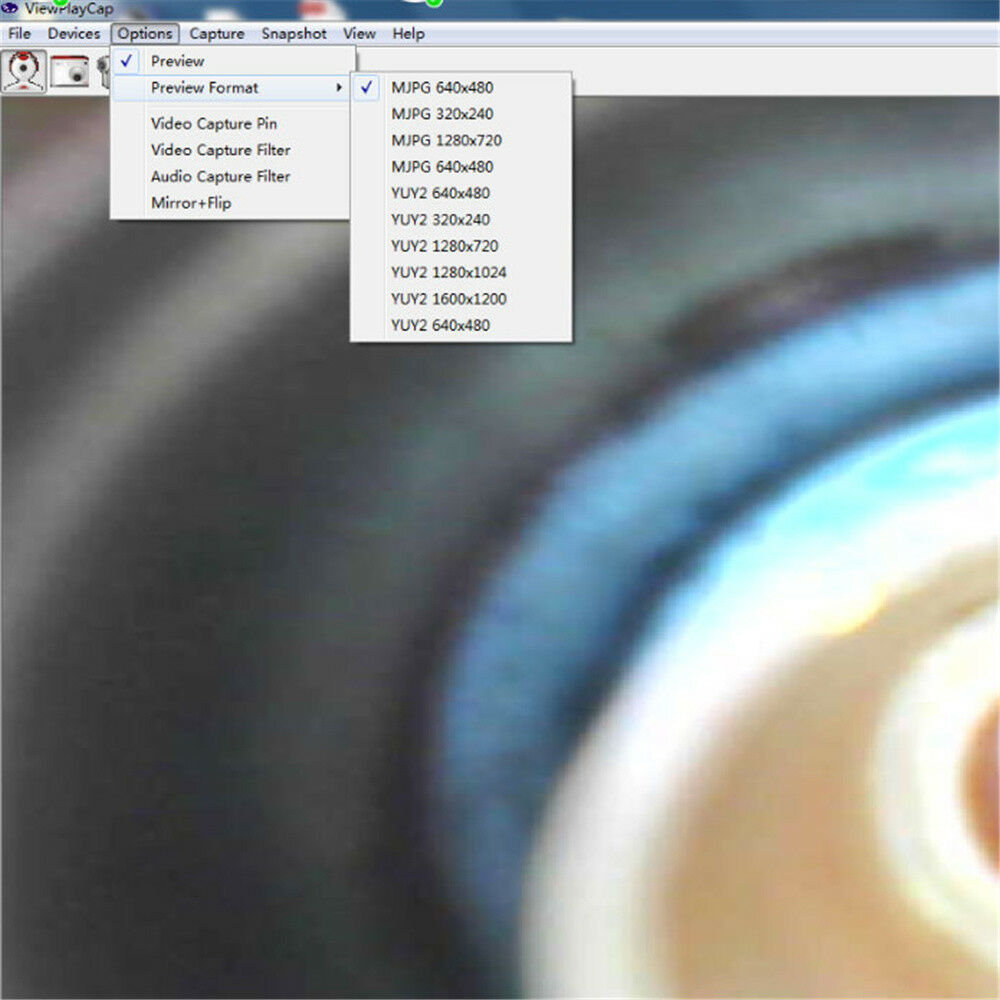
Task: Open the Capture menu
Action: point(217,34)
